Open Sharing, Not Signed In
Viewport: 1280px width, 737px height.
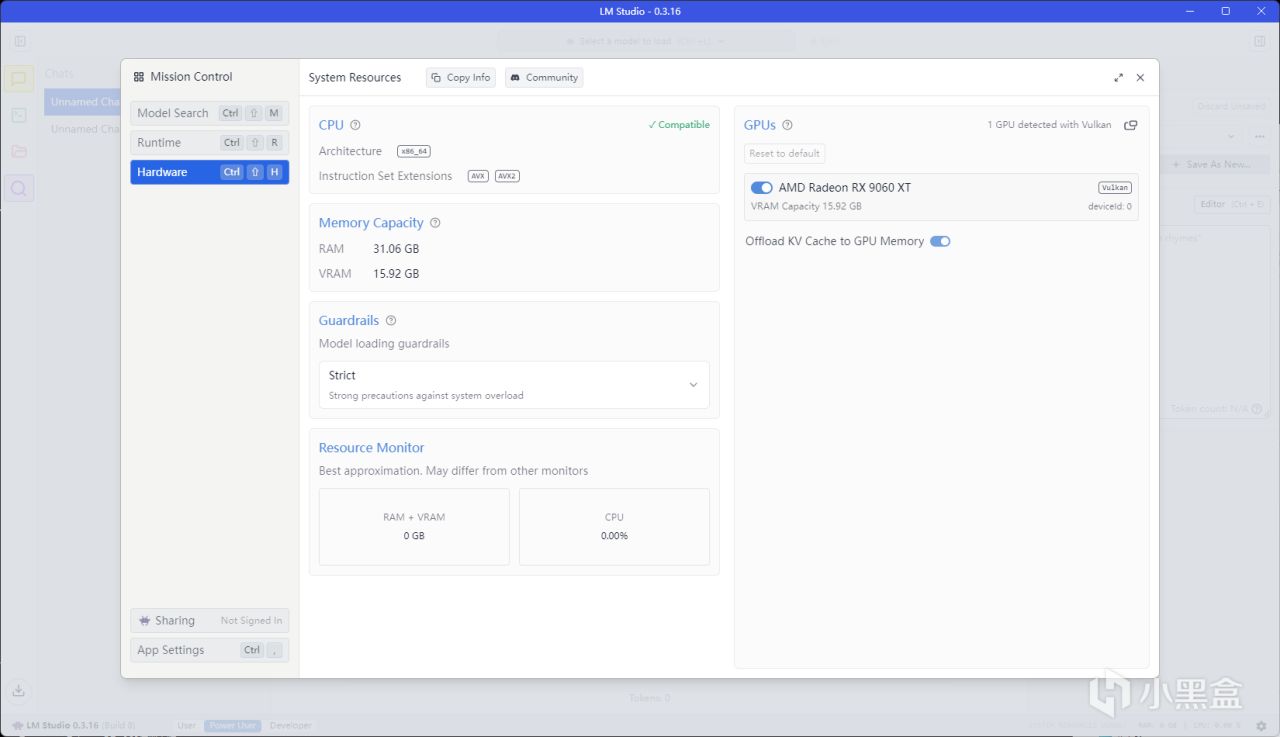(210, 621)
